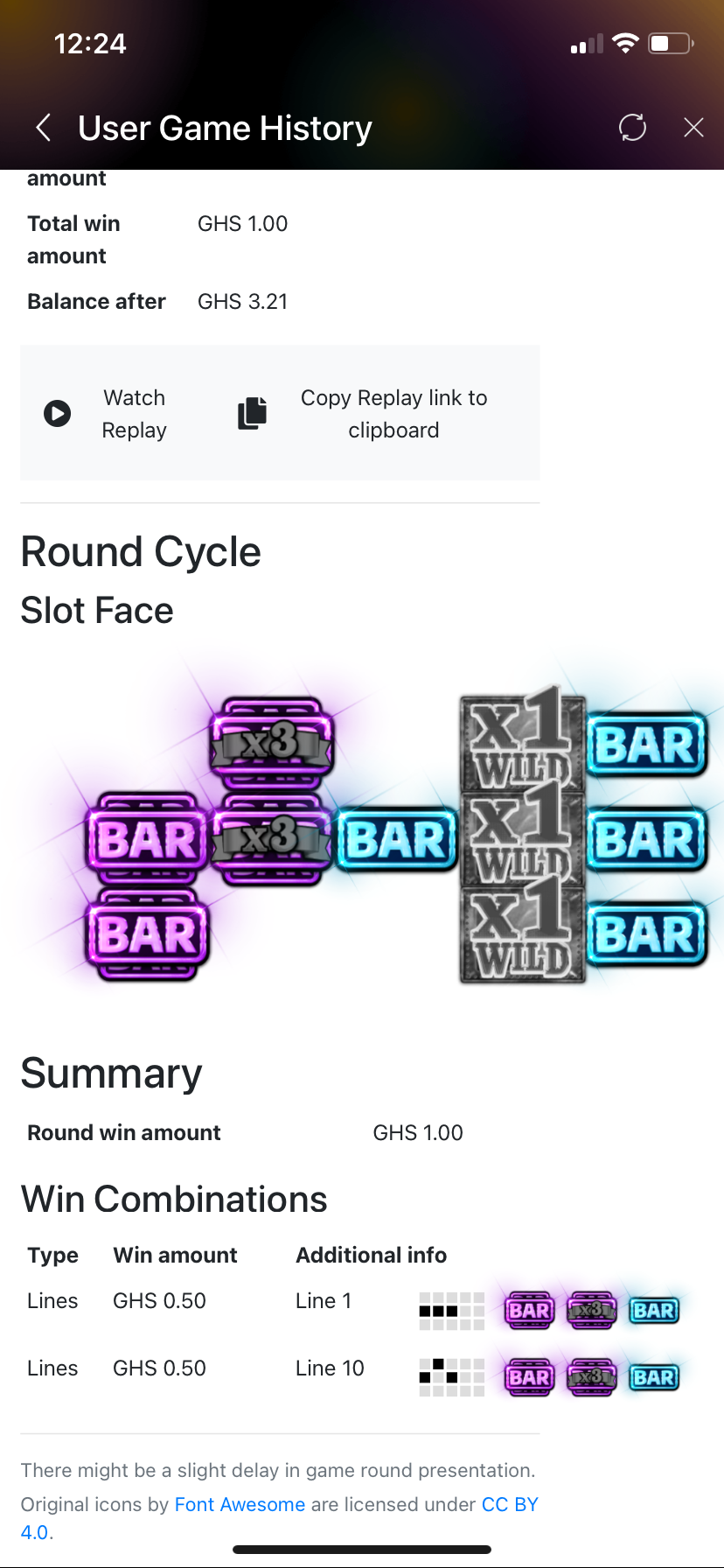Click the top-right blue BAR symbol
Screen dimensions: 724x1568
click(646, 745)
